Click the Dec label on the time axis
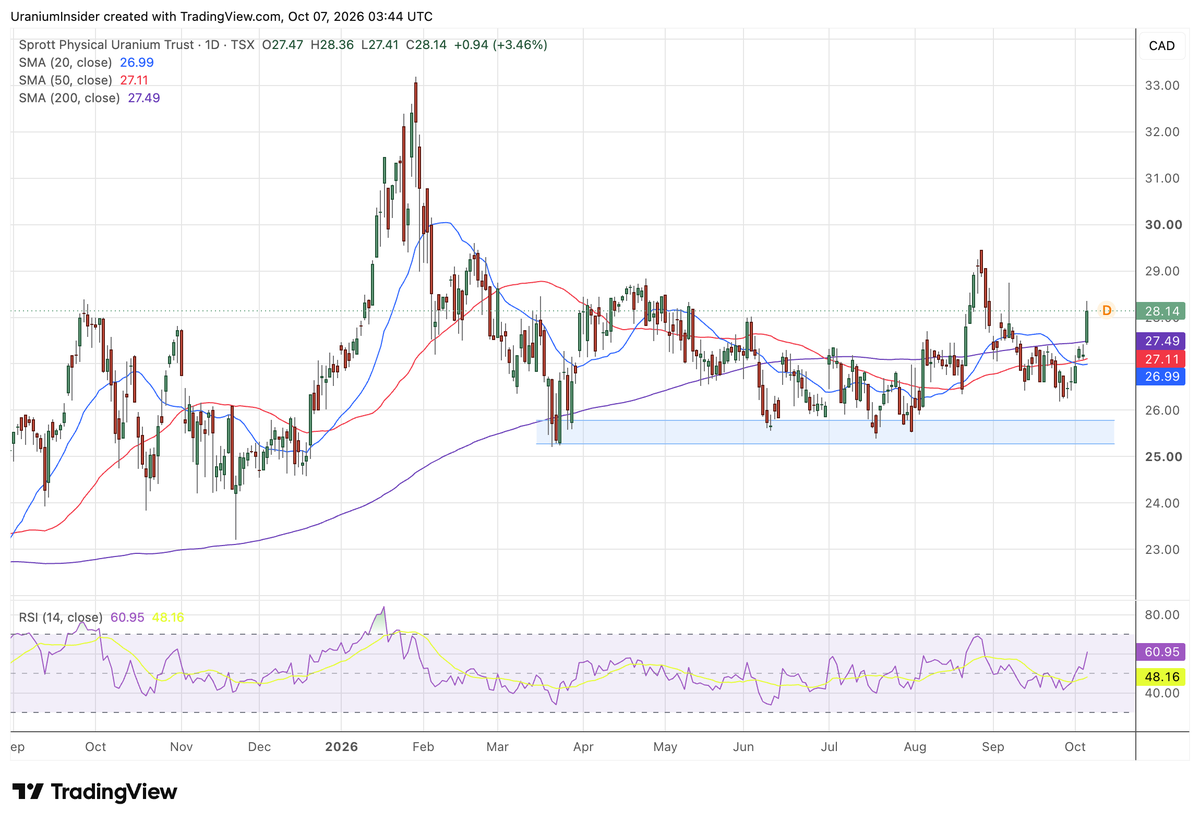Screen dimensions: 1200x823 pos(259,746)
